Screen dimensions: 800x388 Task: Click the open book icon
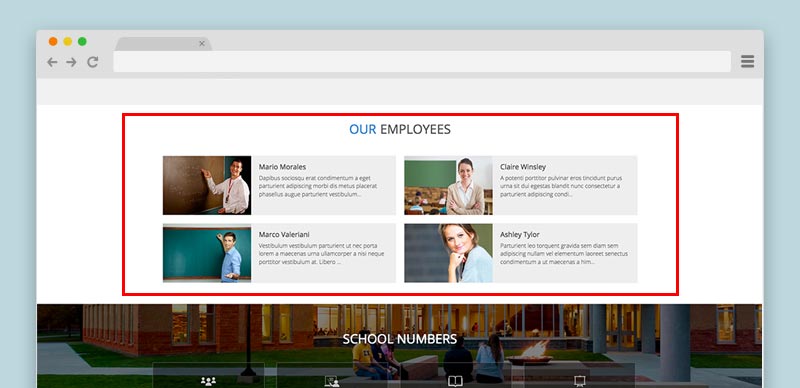point(455,381)
